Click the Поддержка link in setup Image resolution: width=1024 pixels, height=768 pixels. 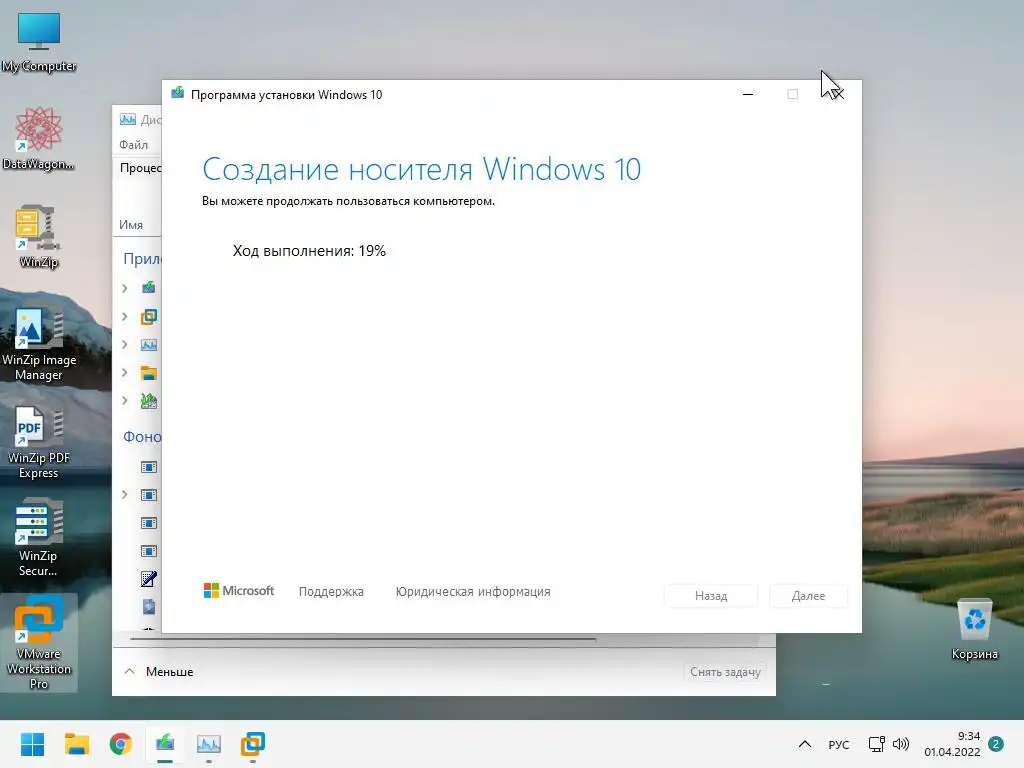[331, 592]
